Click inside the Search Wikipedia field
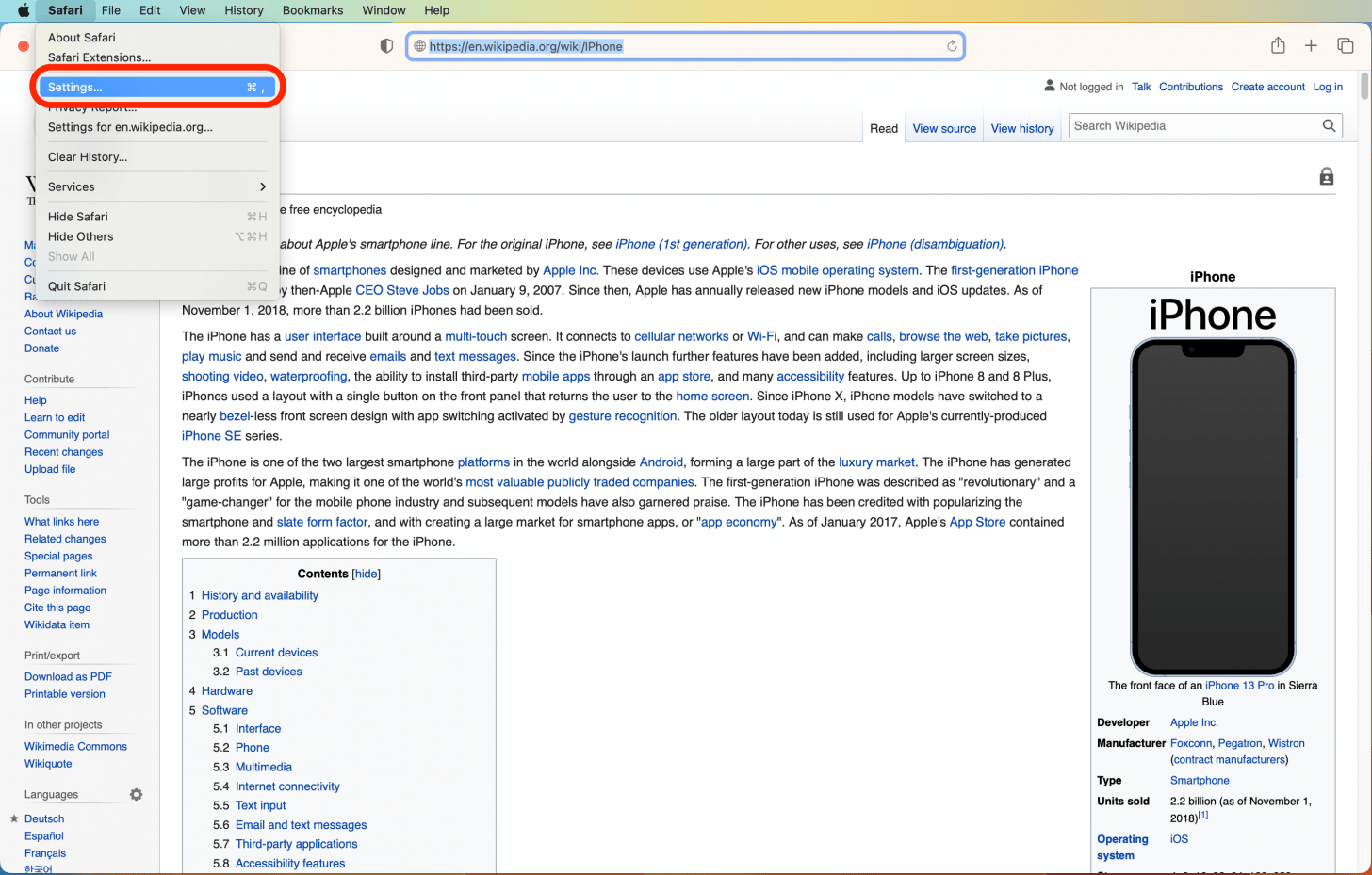 tap(1192, 126)
